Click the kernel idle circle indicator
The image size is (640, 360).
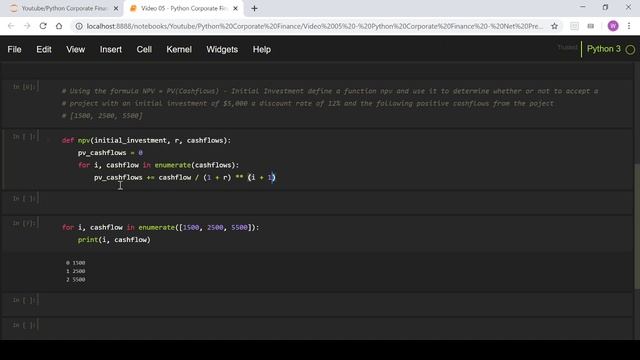pyautogui.click(x=630, y=50)
